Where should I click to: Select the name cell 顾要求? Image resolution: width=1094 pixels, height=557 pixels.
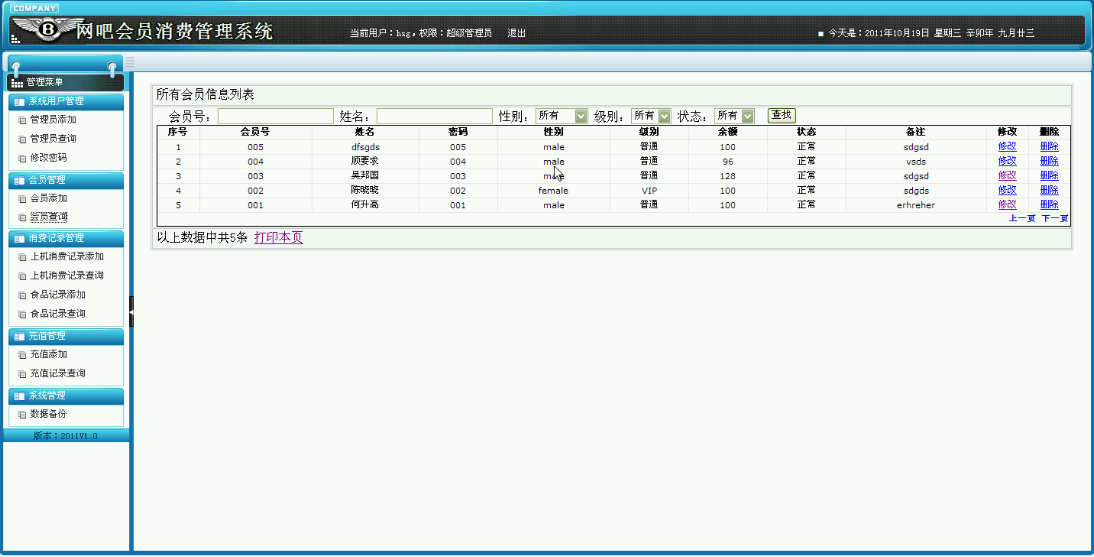(x=365, y=161)
